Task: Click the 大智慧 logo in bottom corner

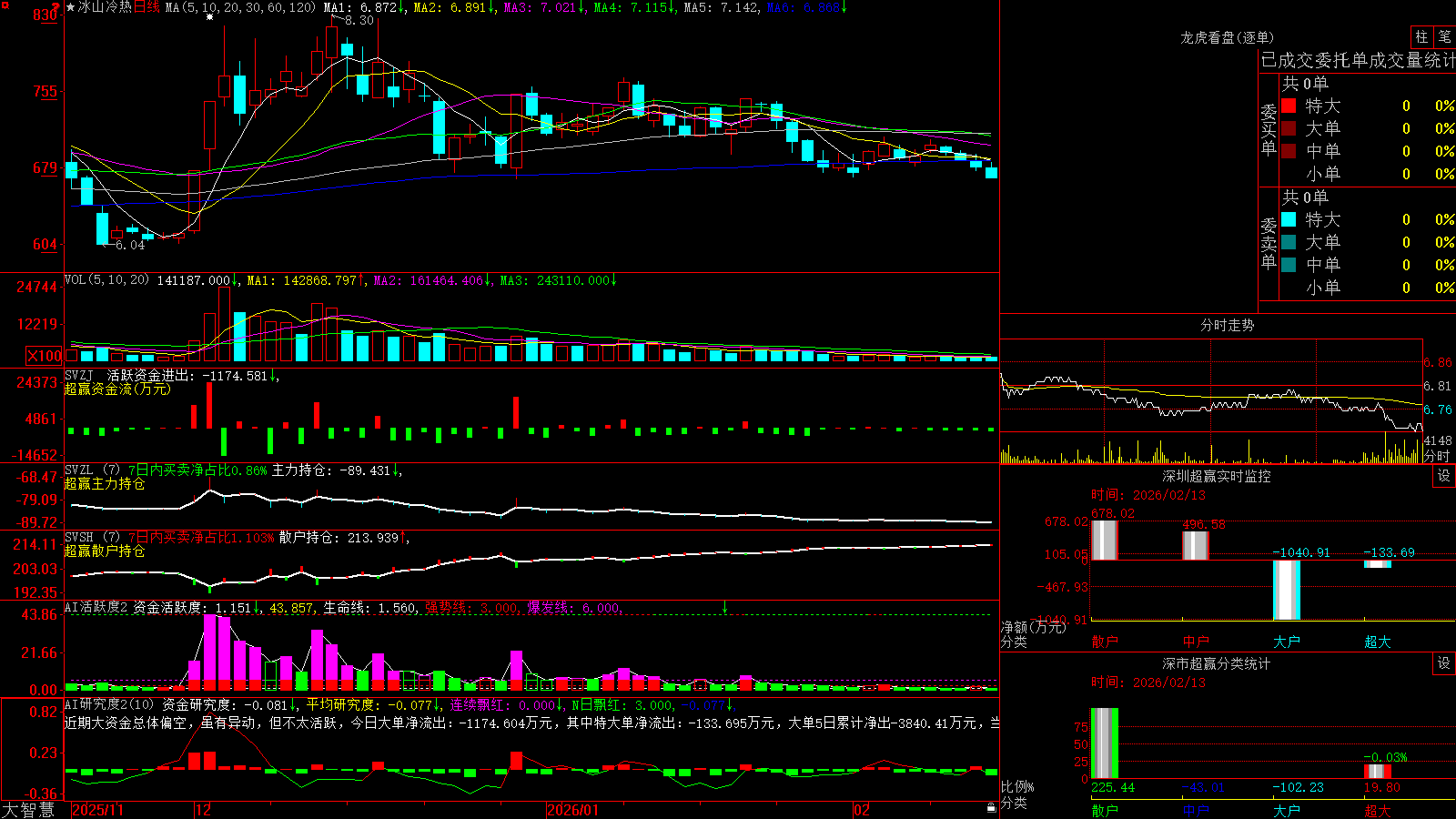Action: click(28, 810)
